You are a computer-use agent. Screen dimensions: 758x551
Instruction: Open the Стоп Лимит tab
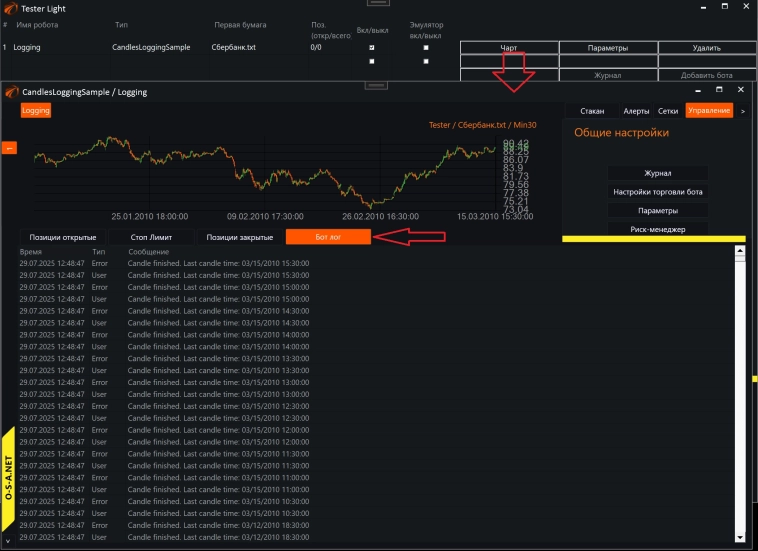coord(151,237)
